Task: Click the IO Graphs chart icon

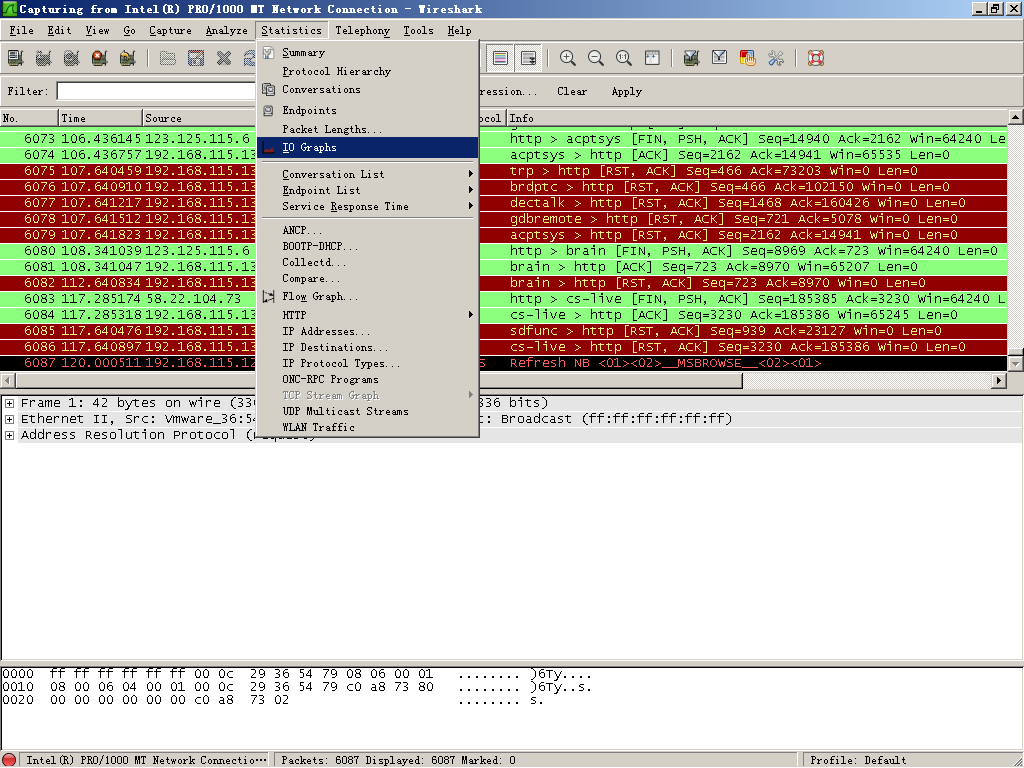Action: pyautogui.click(x=268, y=148)
